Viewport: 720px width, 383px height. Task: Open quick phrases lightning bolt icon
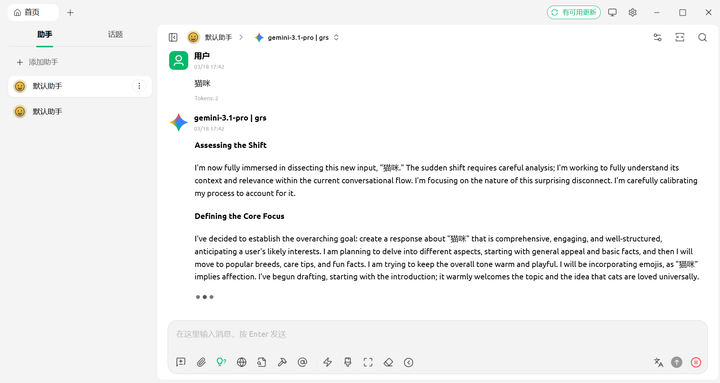point(327,362)
